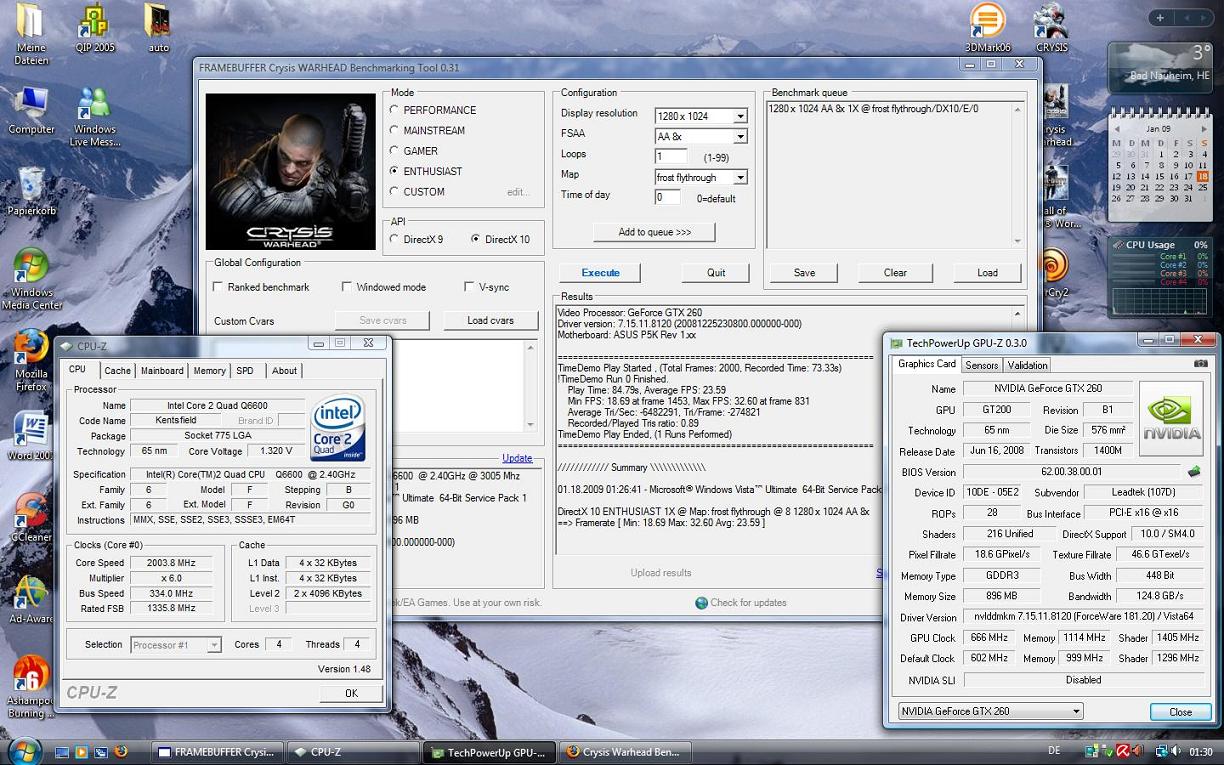Choose DirectX 10 API option
1224x765 pixels.
[x=475, y=239]
